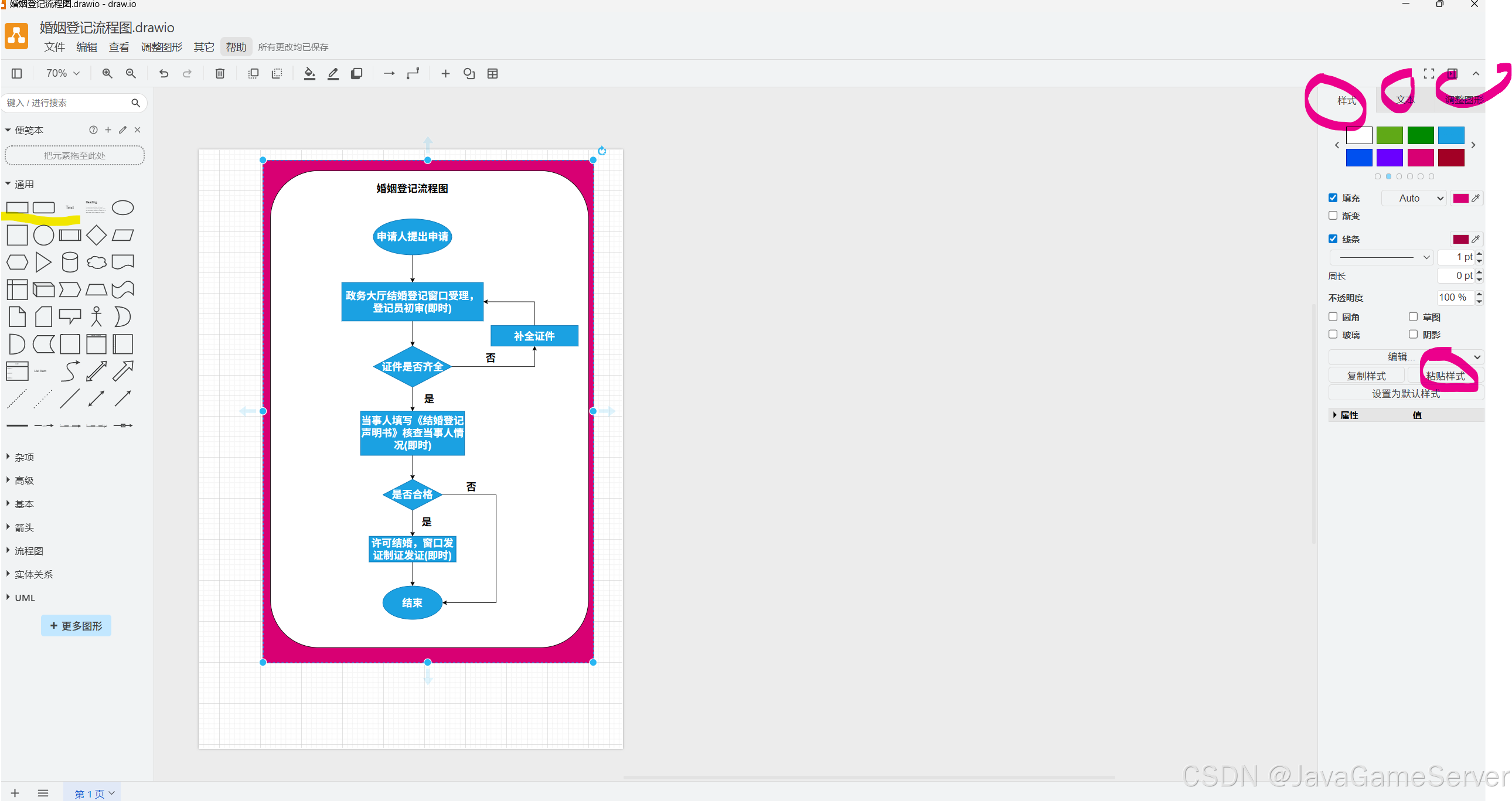Click the 更多图形 button
The width and height of the screenshot is (1512, 801).
tap(76, 626)
